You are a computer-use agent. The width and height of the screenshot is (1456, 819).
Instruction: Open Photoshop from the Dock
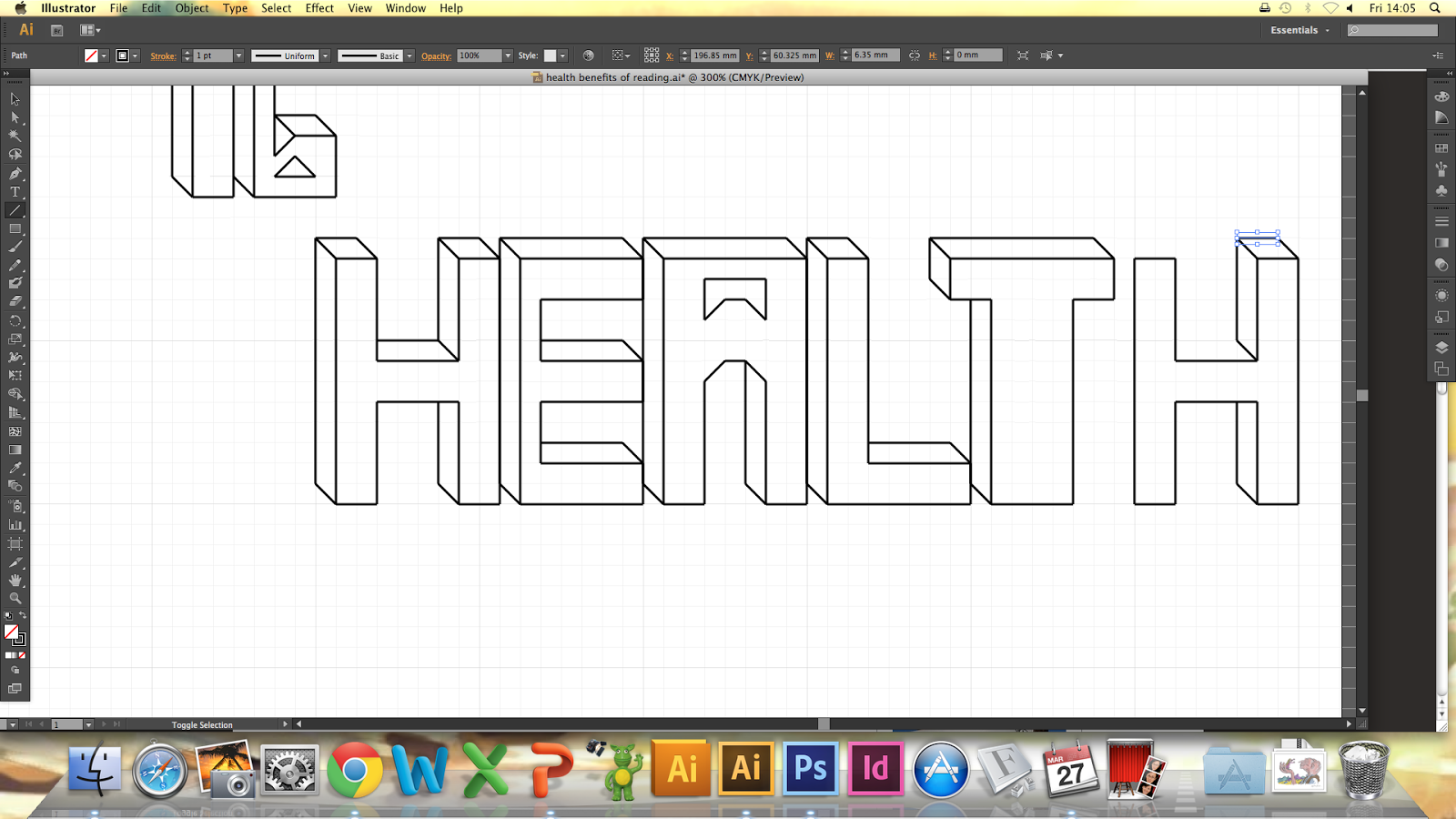tap(810, 768)
